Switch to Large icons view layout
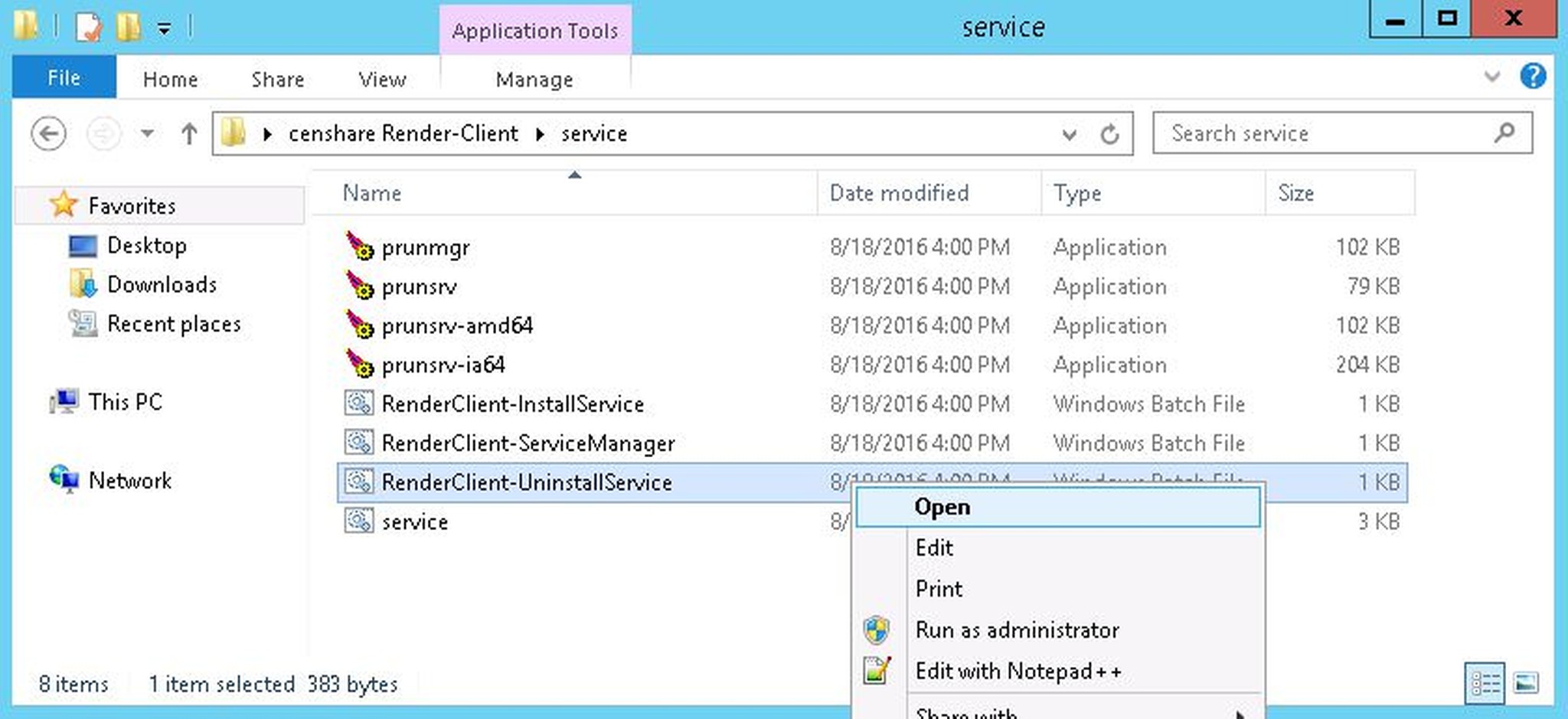Viewport: 1568px width, 719px height. [1526, 683]
